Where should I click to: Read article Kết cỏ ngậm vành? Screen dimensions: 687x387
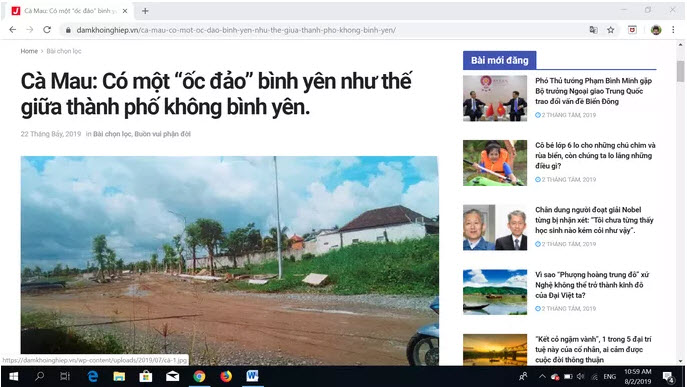point(593,349)
